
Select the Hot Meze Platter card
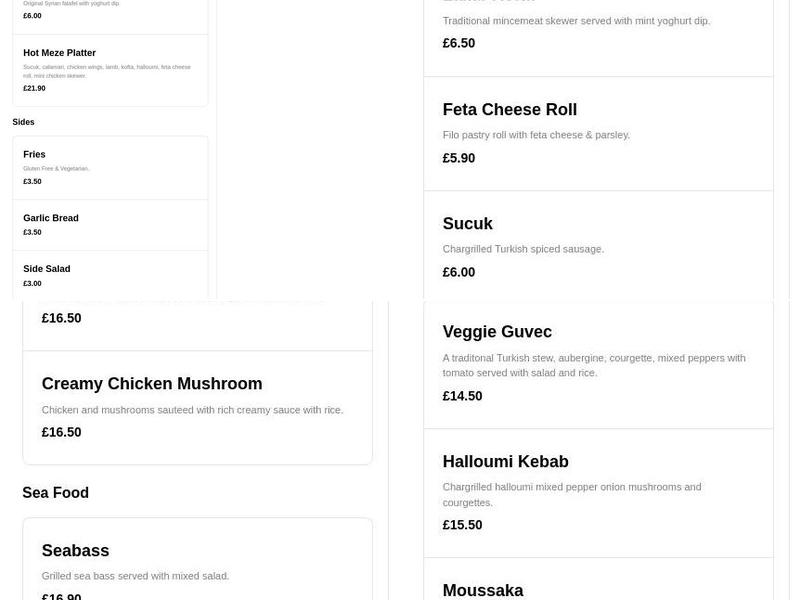(x=110, y=69)
